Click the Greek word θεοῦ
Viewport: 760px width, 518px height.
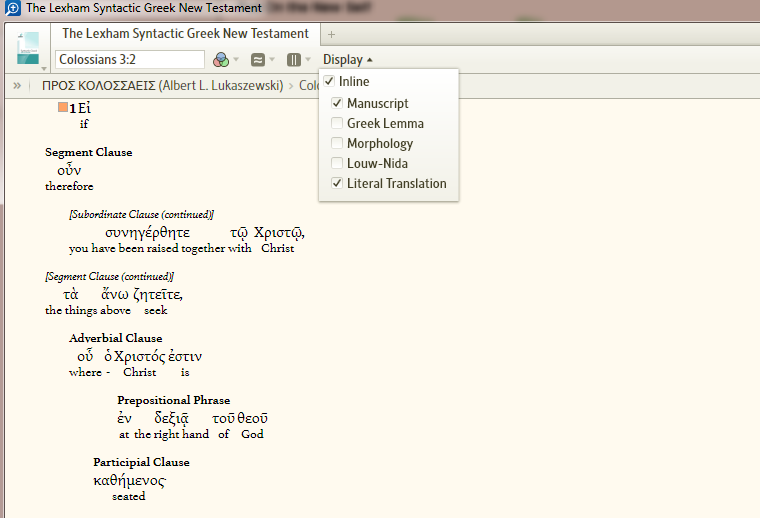click(253, 418)
